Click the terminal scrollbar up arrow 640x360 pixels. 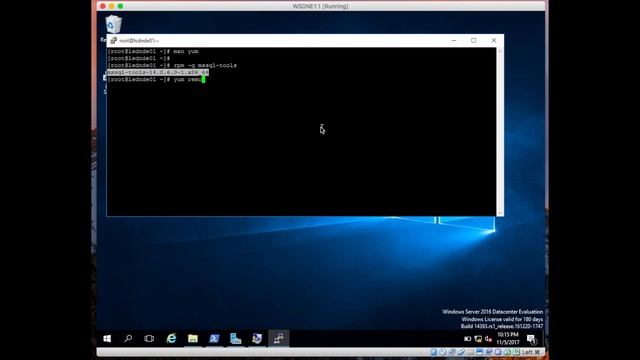(x=500, y=51)
